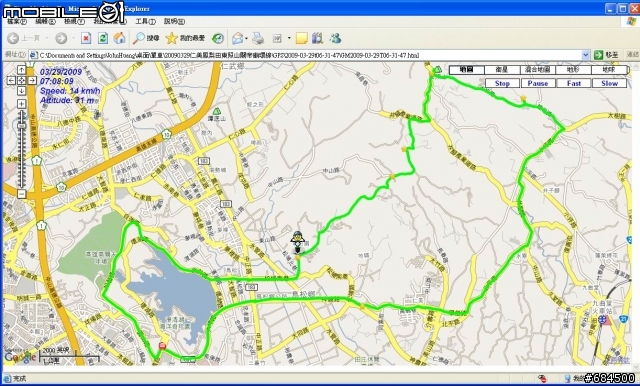Click Stop to end track playback
640x386 pixels.
(502, 83)
